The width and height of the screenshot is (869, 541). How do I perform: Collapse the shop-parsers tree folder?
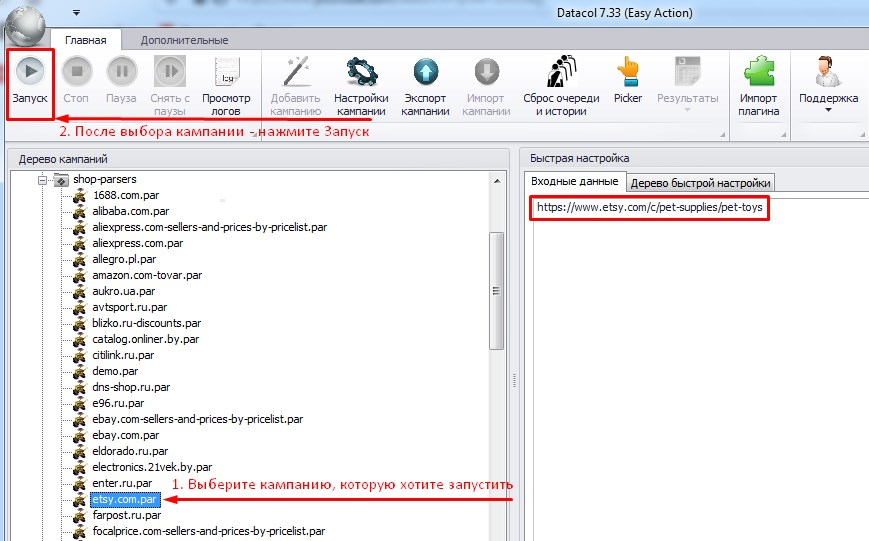pos(42,180)
